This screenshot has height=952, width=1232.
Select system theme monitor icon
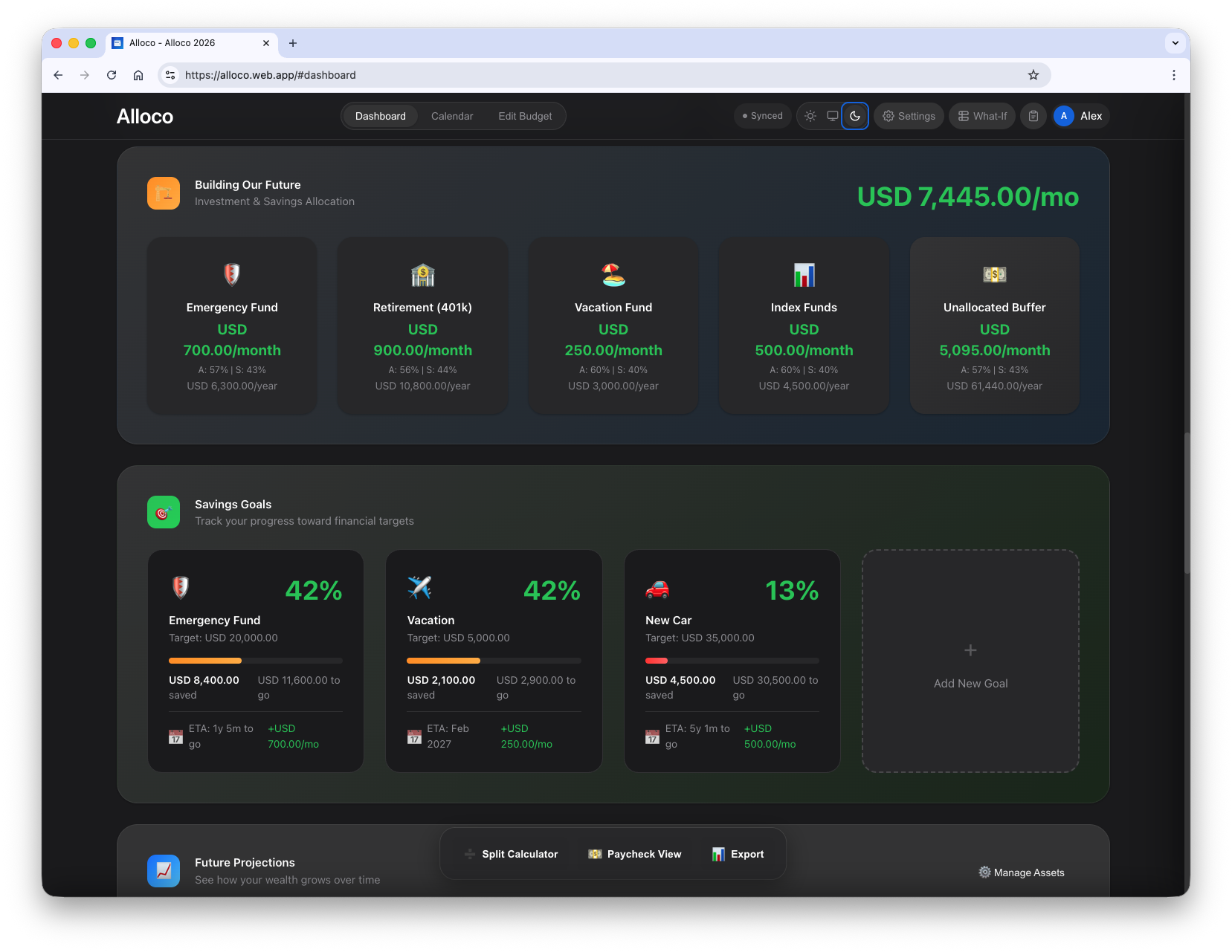click(x=833, y=116)
